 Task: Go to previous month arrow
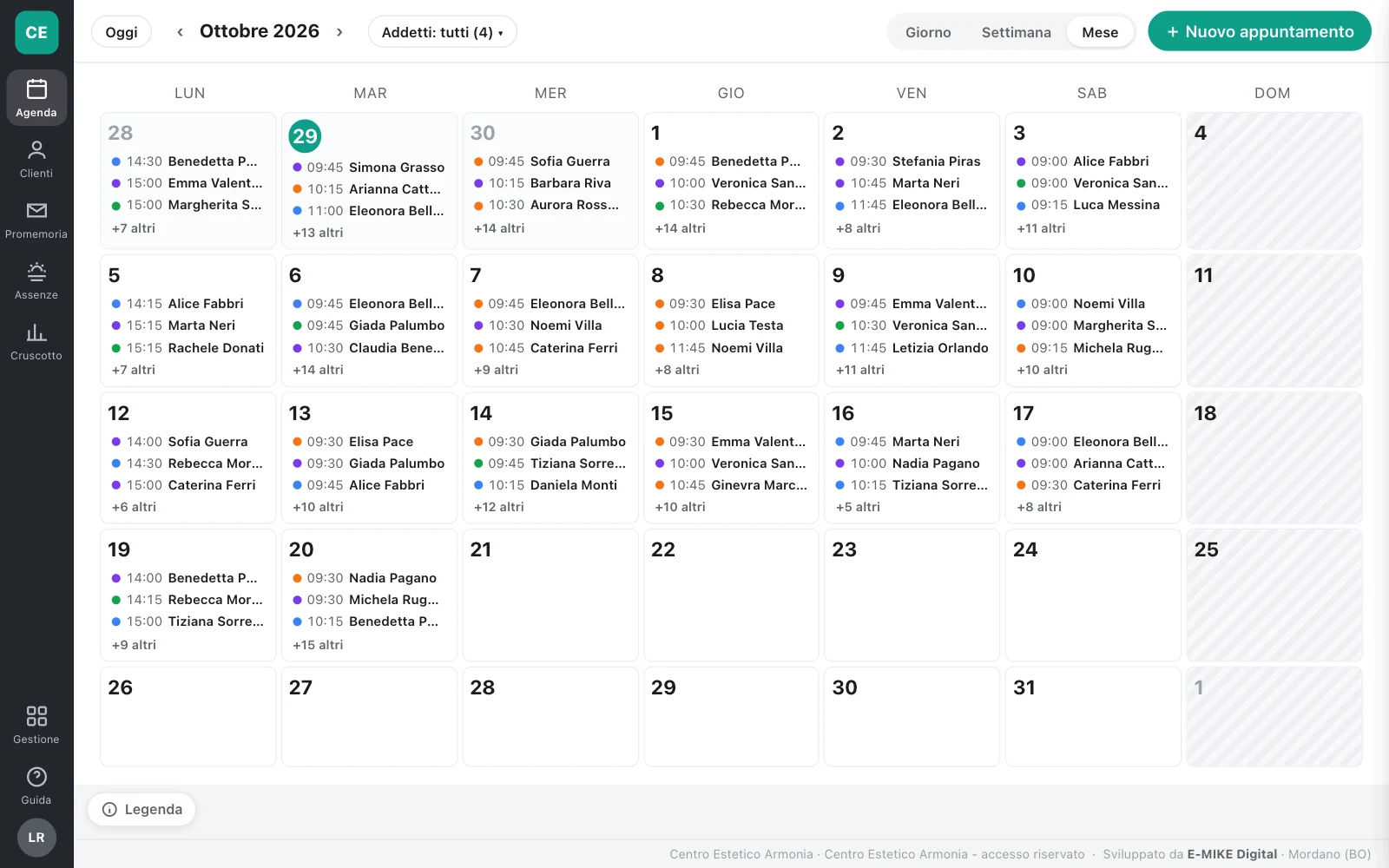(x=180, y=32)
